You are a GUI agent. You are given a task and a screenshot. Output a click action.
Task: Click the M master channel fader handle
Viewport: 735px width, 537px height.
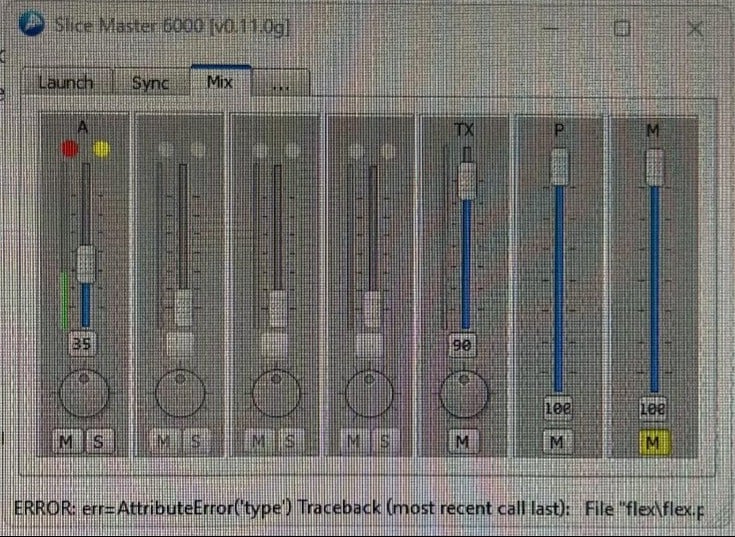(654, 167)
